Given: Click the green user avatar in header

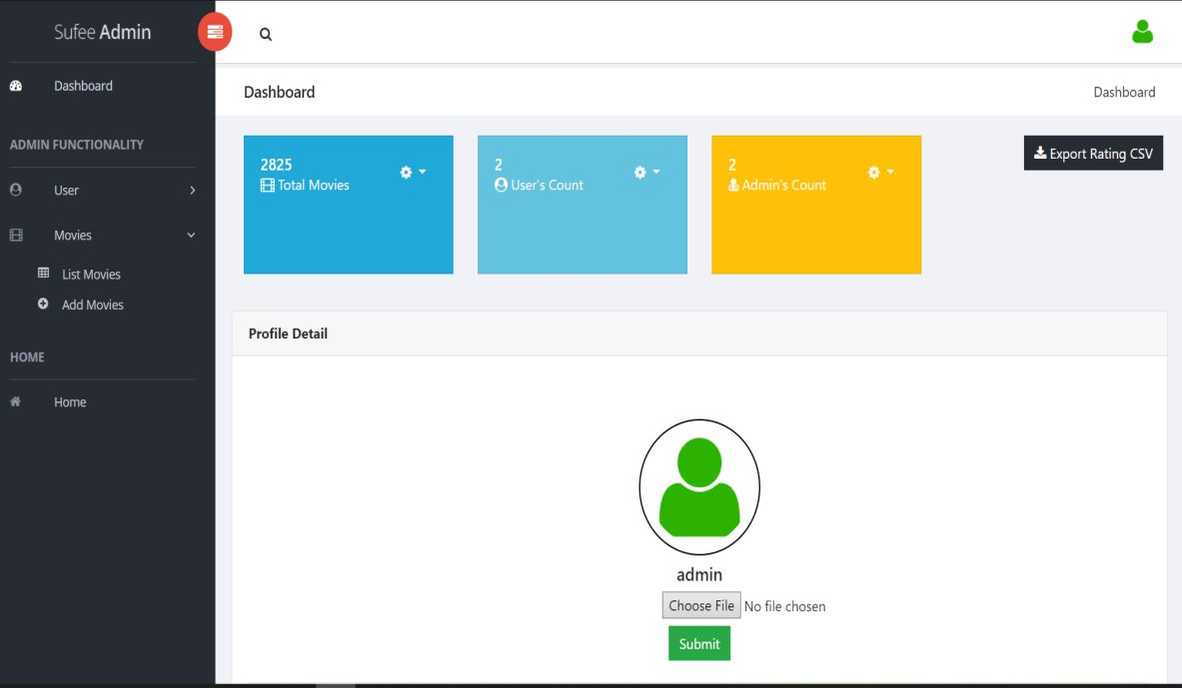Looking at the screenshot, I should click(1142, 32).
